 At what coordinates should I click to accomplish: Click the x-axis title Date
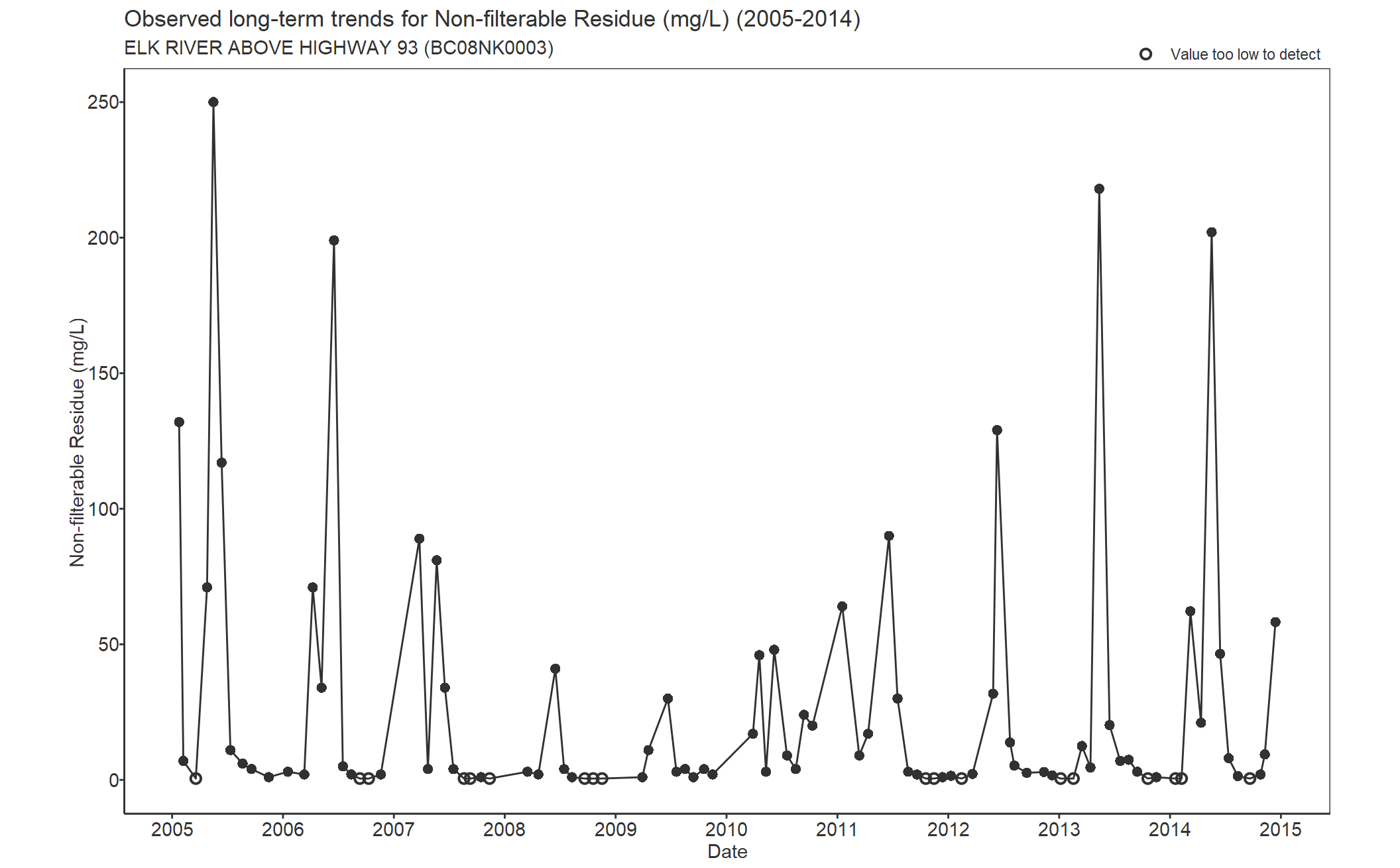pyautogui.click(x=727, y=851)
